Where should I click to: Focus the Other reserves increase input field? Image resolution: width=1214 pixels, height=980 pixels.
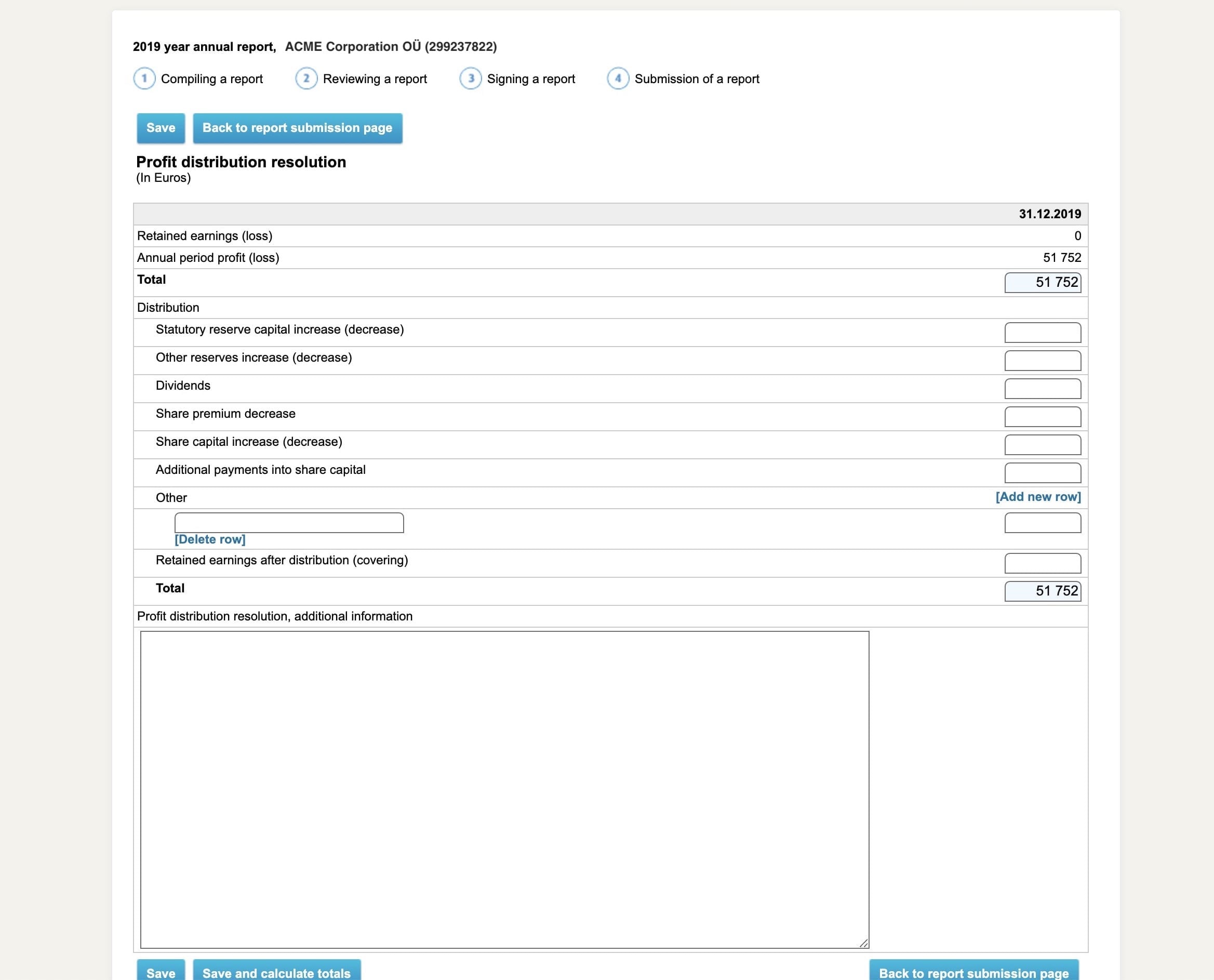(1042, 361)
